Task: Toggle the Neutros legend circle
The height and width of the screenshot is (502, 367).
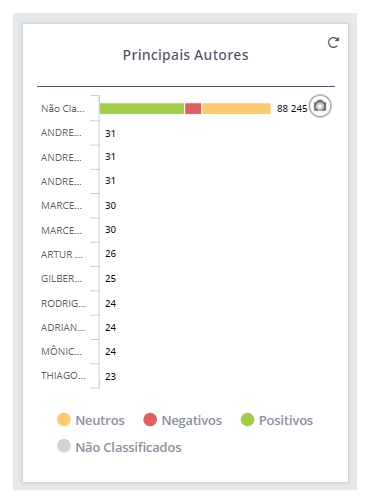Action: [x=64, y=420]
